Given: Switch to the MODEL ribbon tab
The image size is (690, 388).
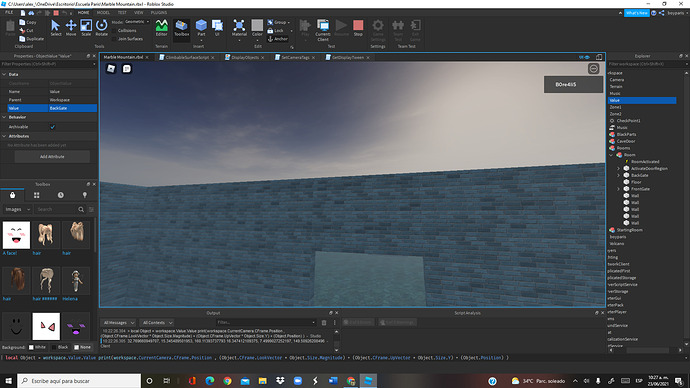Looking at the screenshot, I should (103, 12).
